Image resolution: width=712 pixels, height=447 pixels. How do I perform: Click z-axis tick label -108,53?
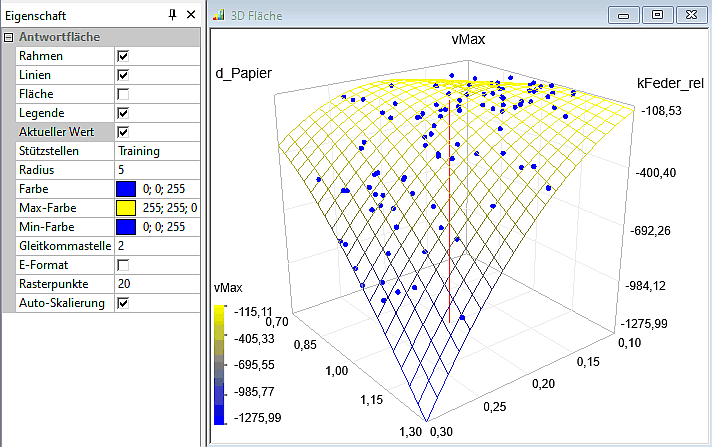(661, 111)
